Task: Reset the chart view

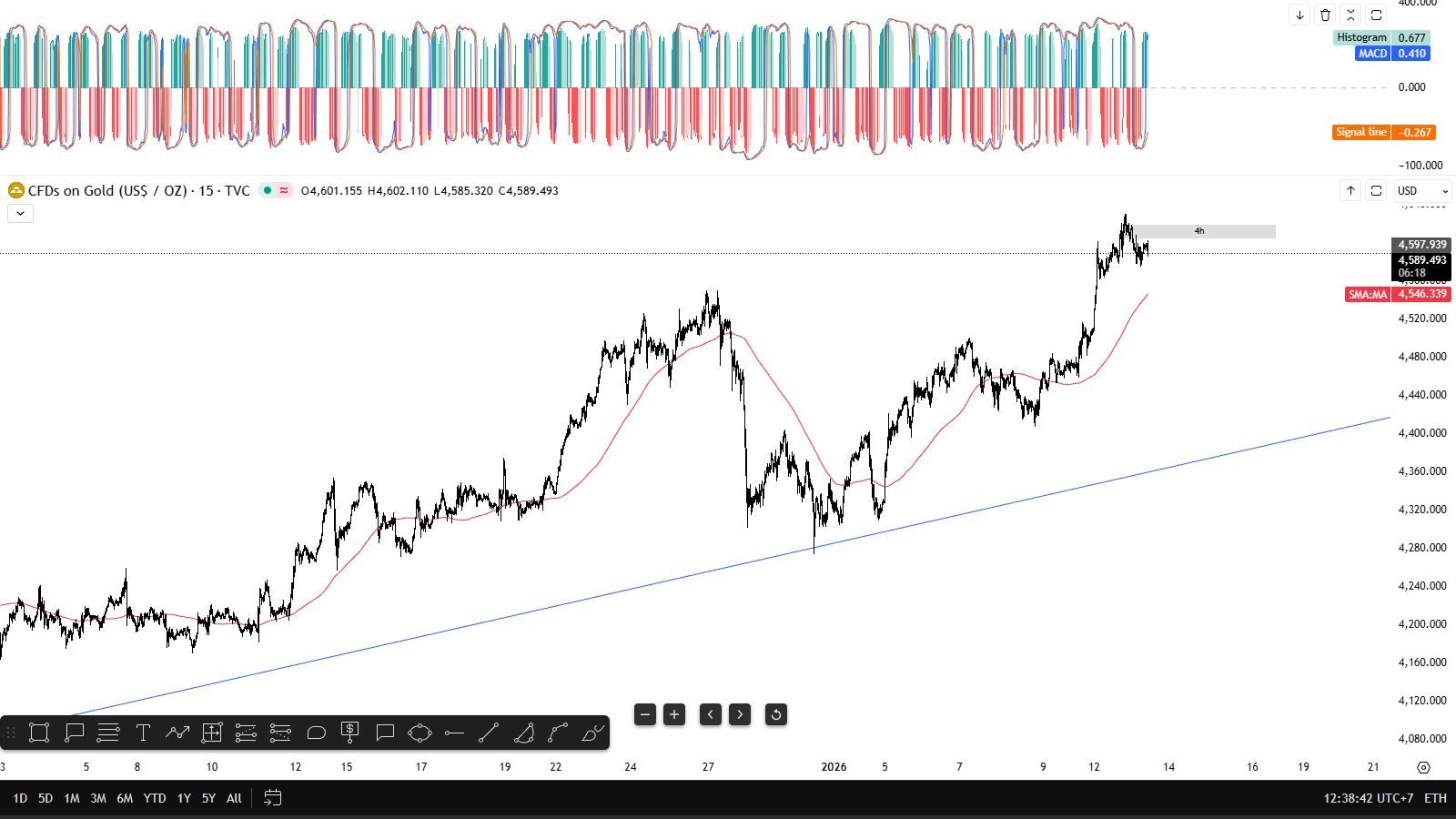Action: click(775, 714)
